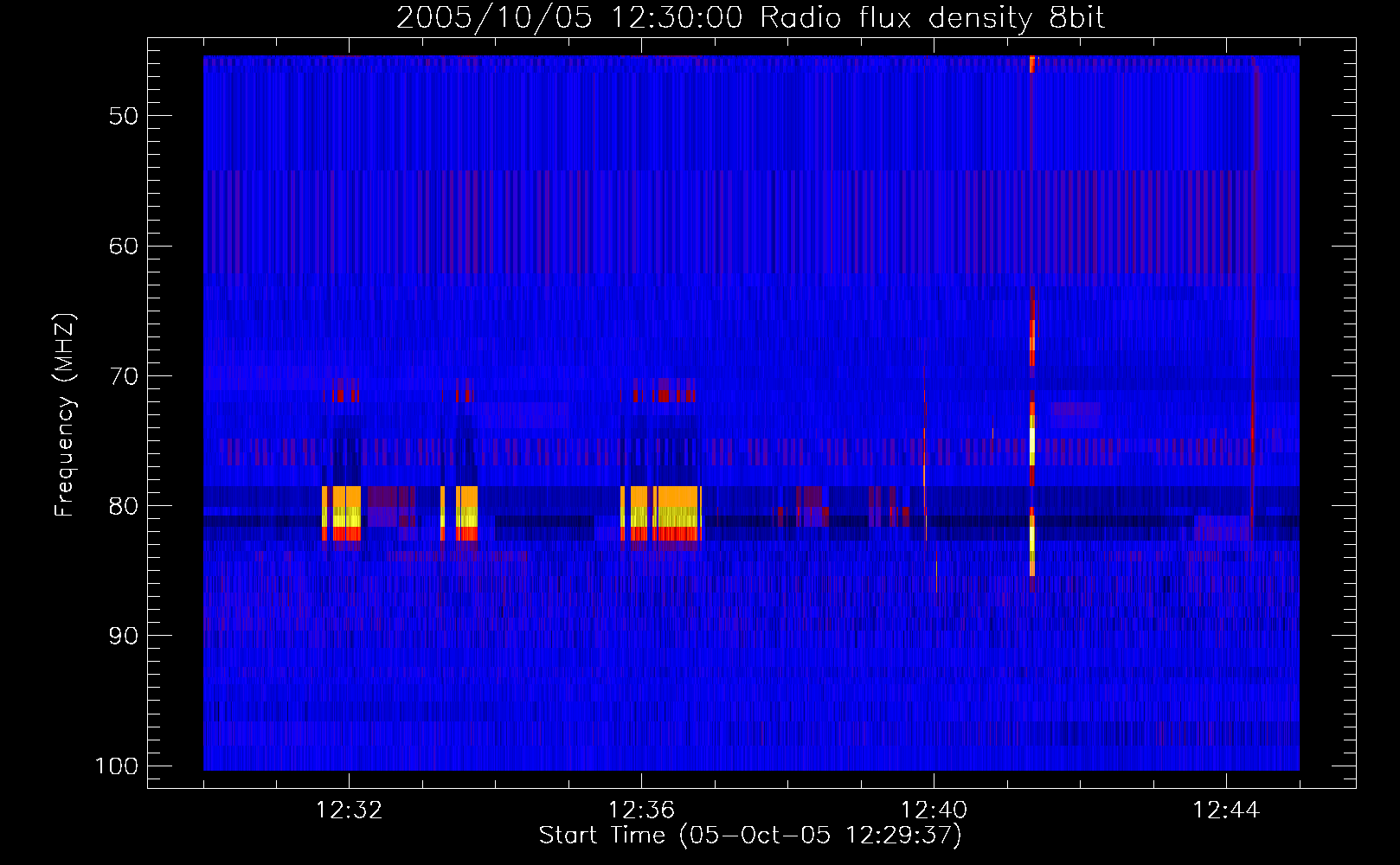This screenshot has width=1400, height=865.
Task: Click the 'Start Time (05-Oct-05 12:29:37)' x-axis label
Action: click(x=750, y=836)
